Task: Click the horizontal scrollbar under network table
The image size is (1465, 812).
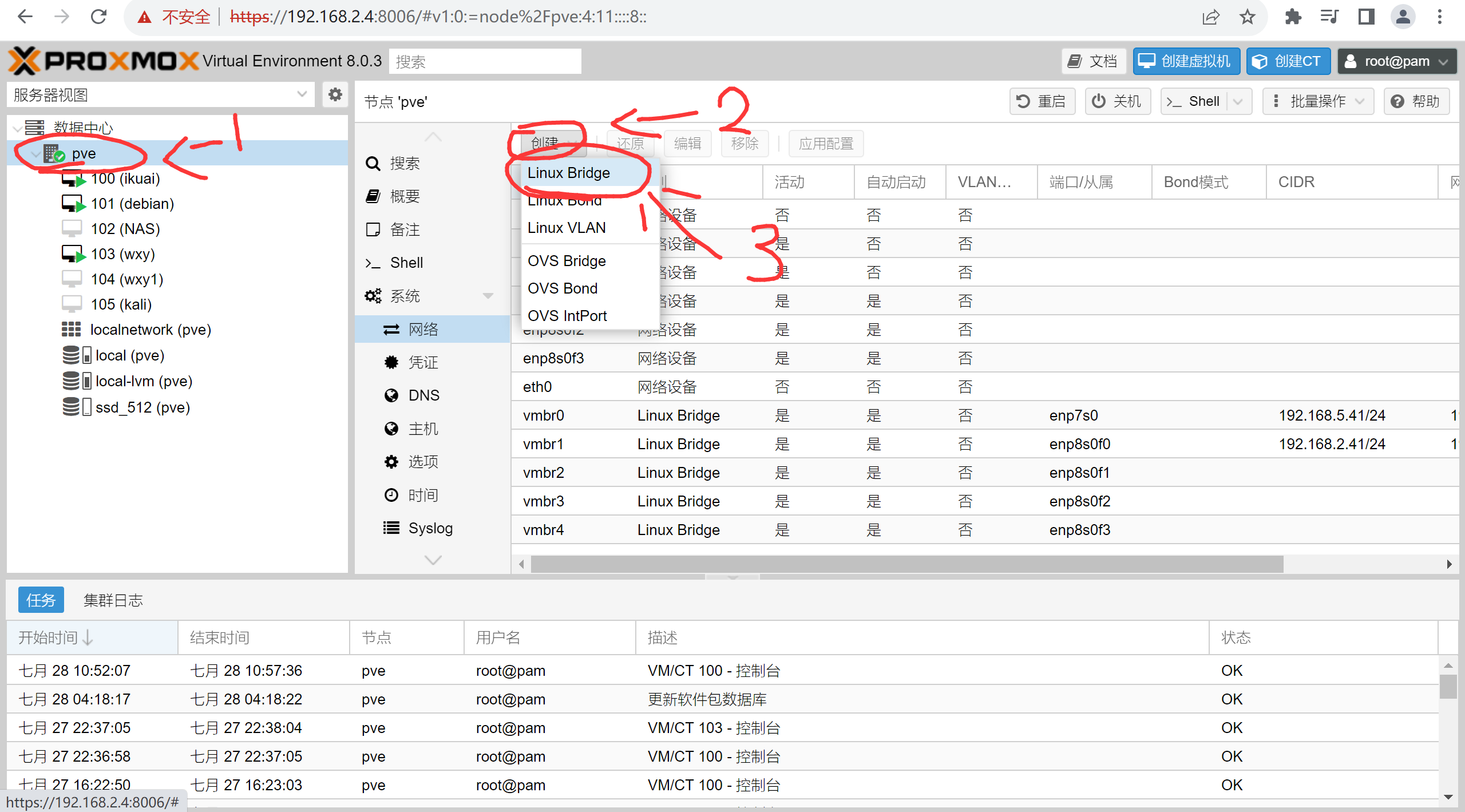Action: pyautogui.click(x=906, y=564)
